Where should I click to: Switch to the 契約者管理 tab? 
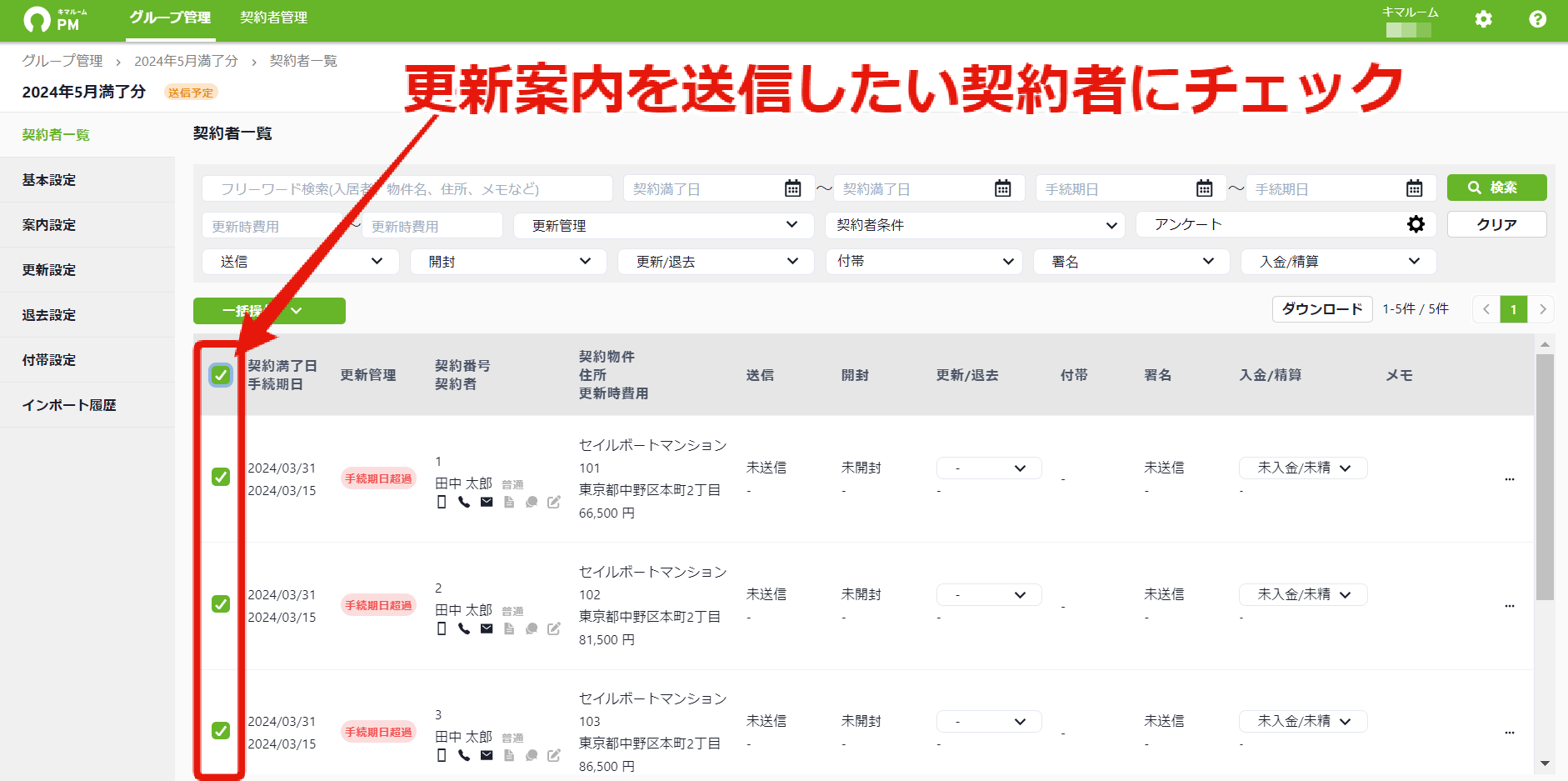273,18
